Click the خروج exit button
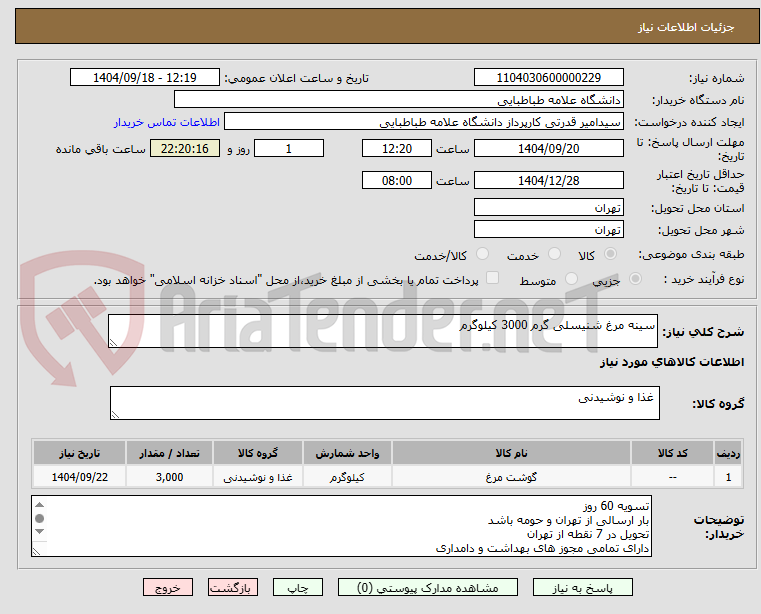761x614 pixels. (x=167, y=587)
